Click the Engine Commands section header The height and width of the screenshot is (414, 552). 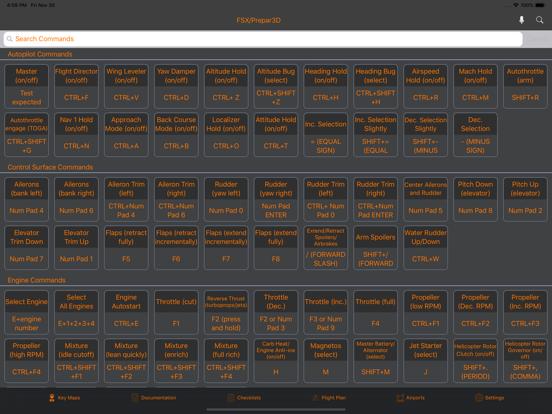pos(37,280)
